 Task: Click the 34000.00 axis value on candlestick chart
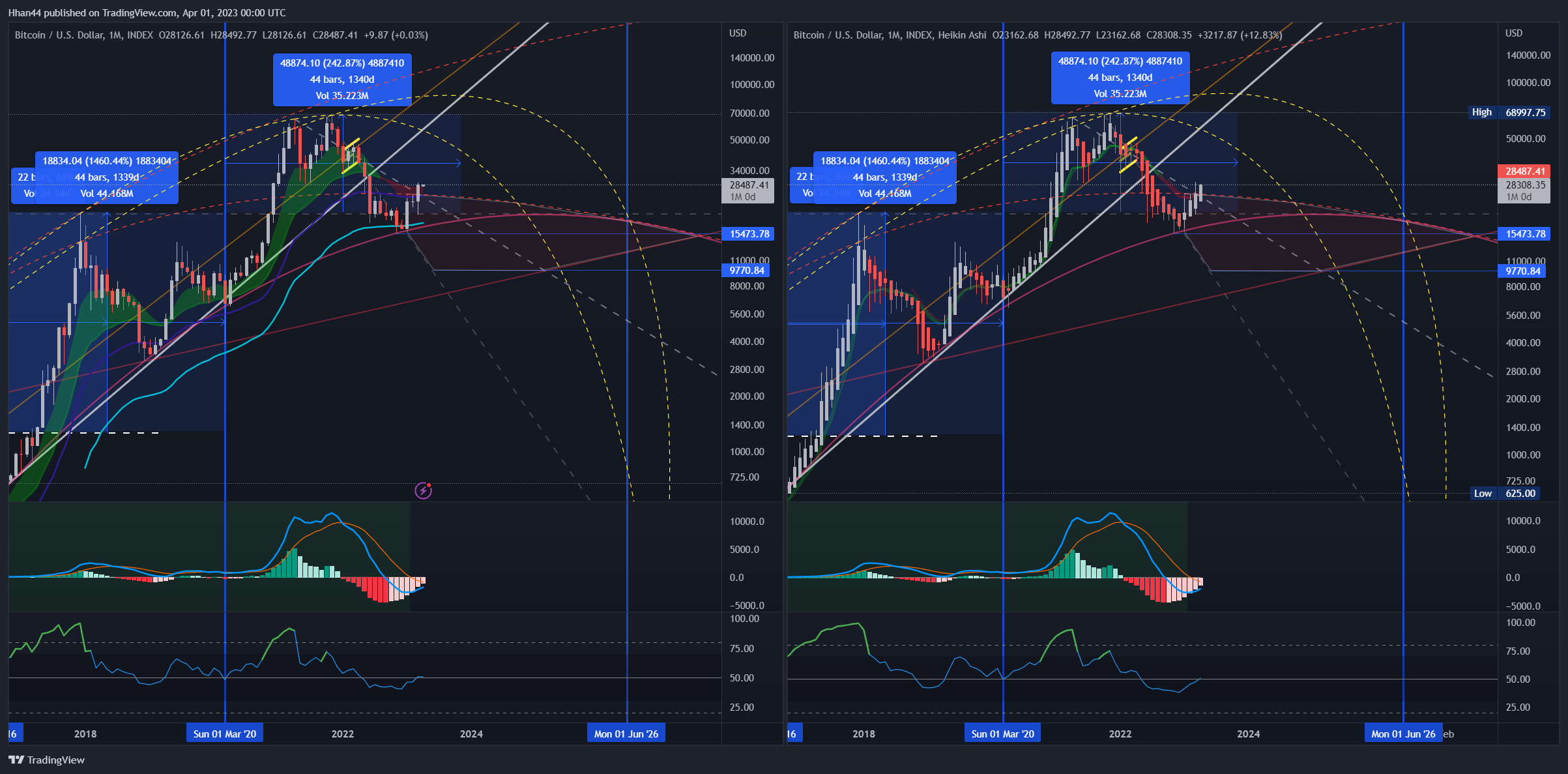[749, 170]
